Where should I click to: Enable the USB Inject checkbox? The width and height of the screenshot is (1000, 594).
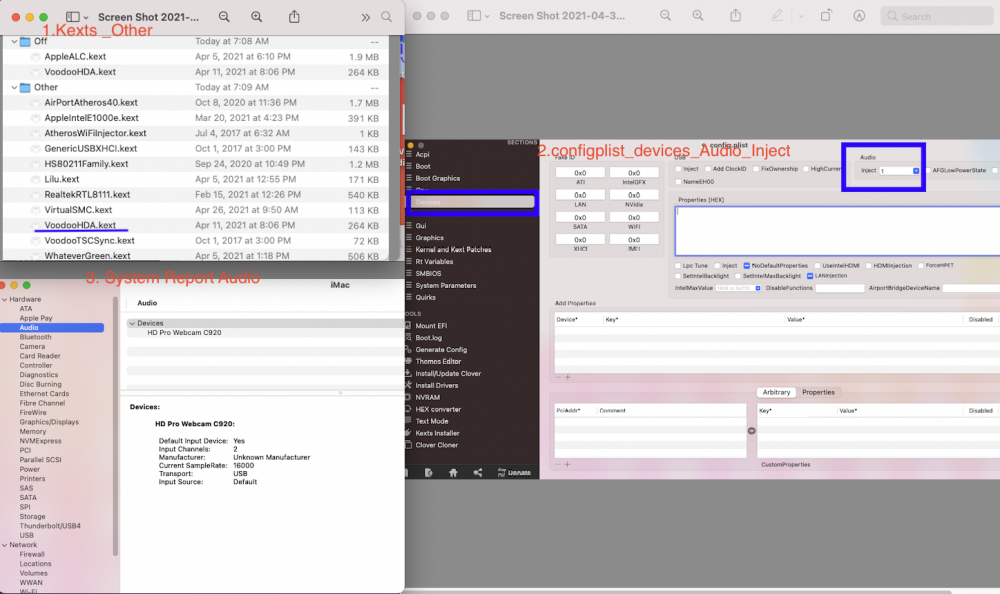[x=679, y=169]
